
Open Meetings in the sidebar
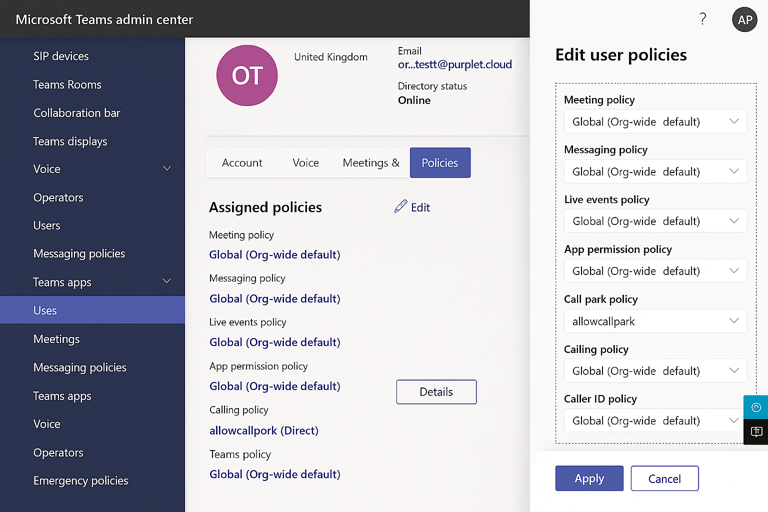56,339
